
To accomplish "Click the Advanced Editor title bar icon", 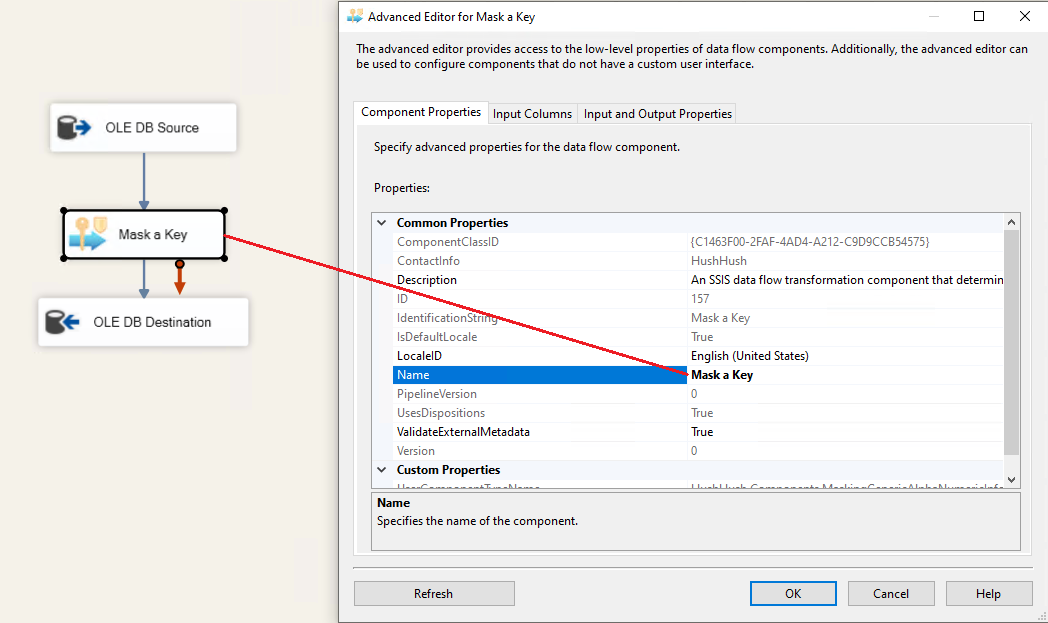I will [355, 16].
